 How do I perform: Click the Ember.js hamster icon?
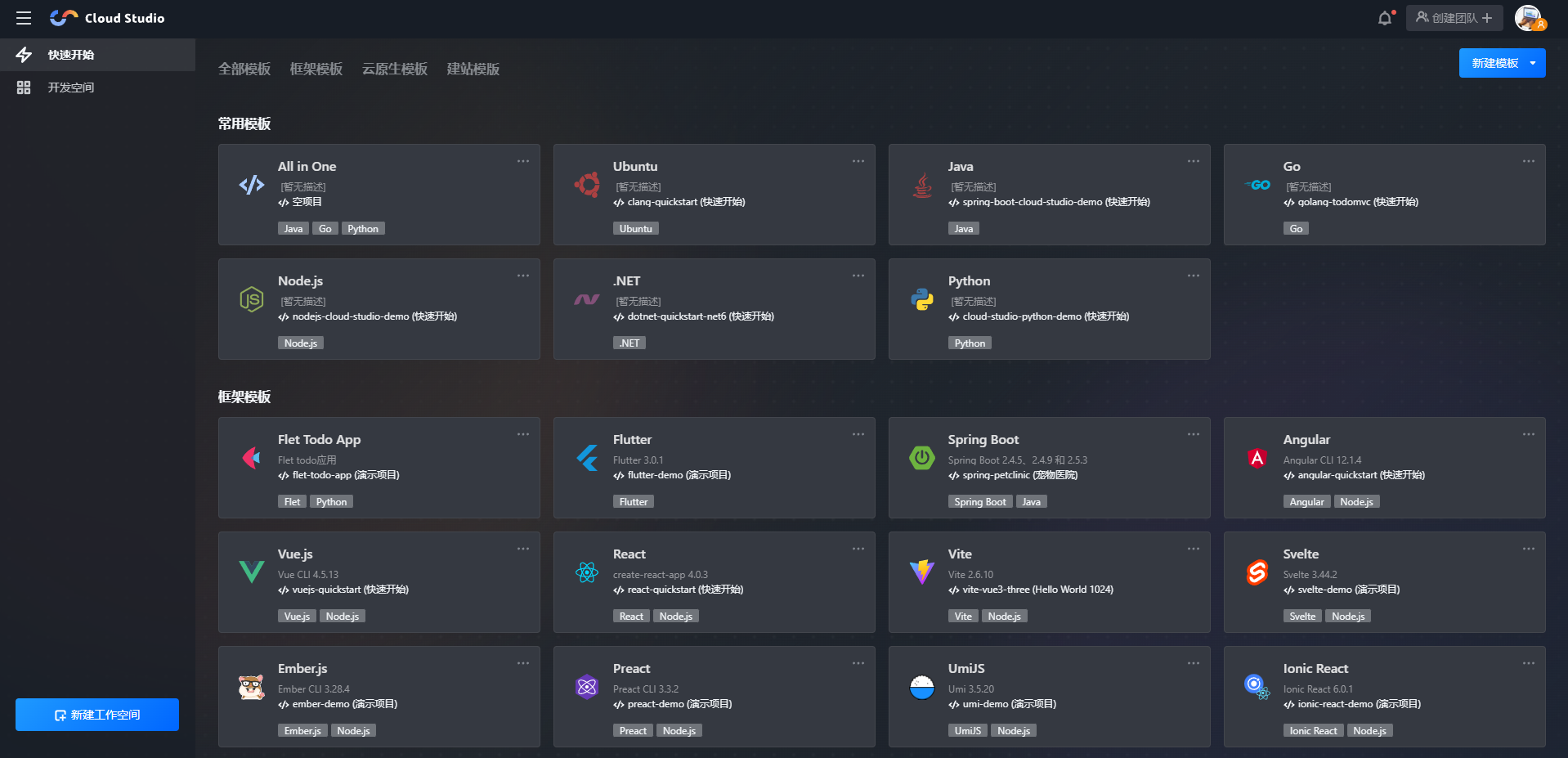(x=252, y=687)
